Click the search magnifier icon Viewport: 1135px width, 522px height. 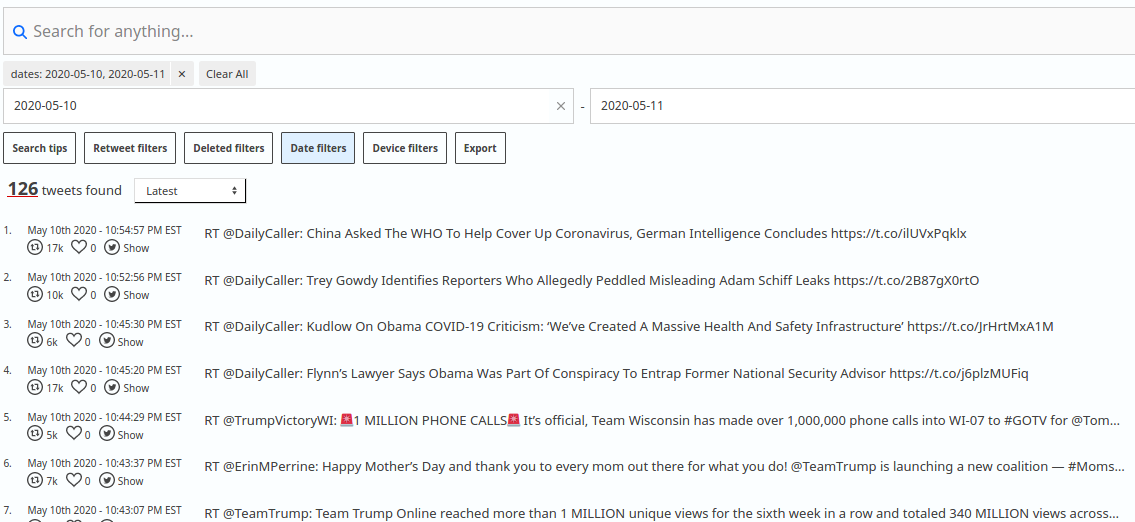(20, 32)
